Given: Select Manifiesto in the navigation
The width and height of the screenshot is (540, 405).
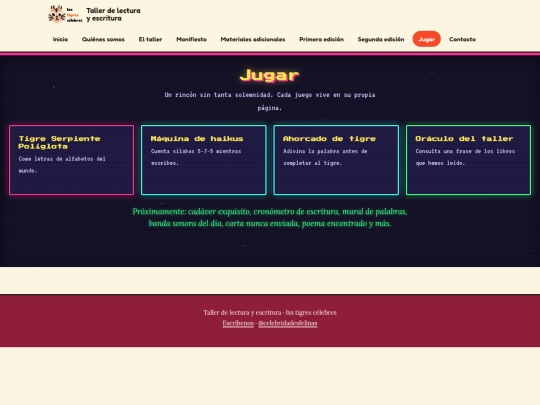Looking at the screenshot, I should [191, 39].
